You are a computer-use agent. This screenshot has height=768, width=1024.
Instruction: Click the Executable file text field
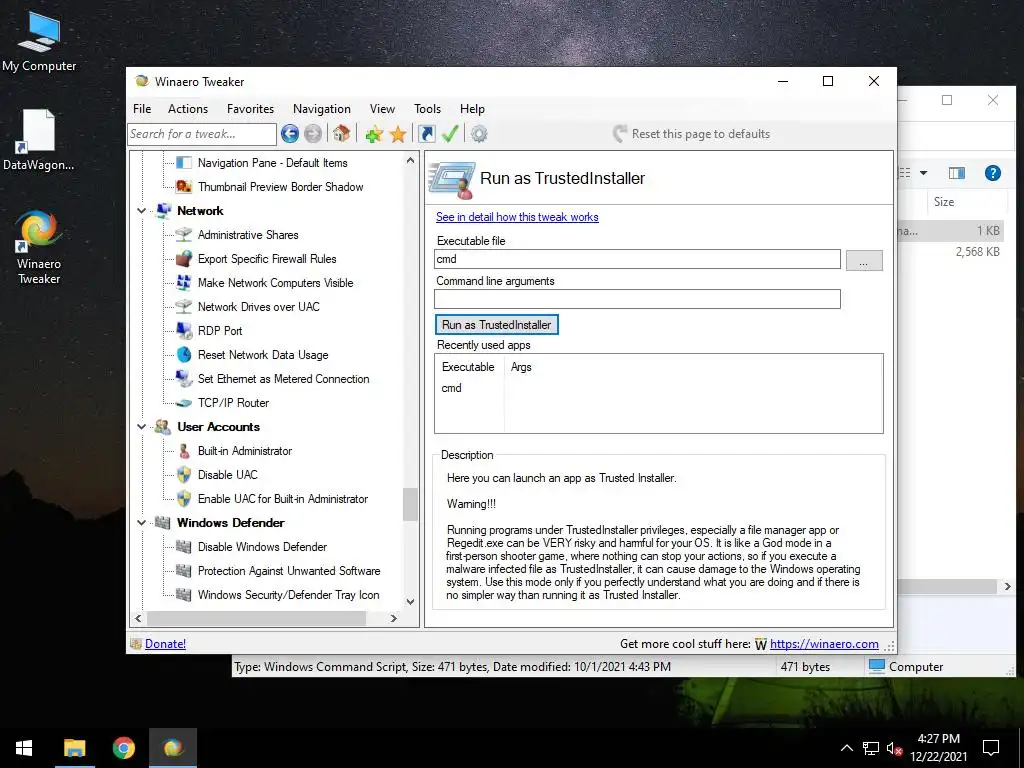coord(637,259)
